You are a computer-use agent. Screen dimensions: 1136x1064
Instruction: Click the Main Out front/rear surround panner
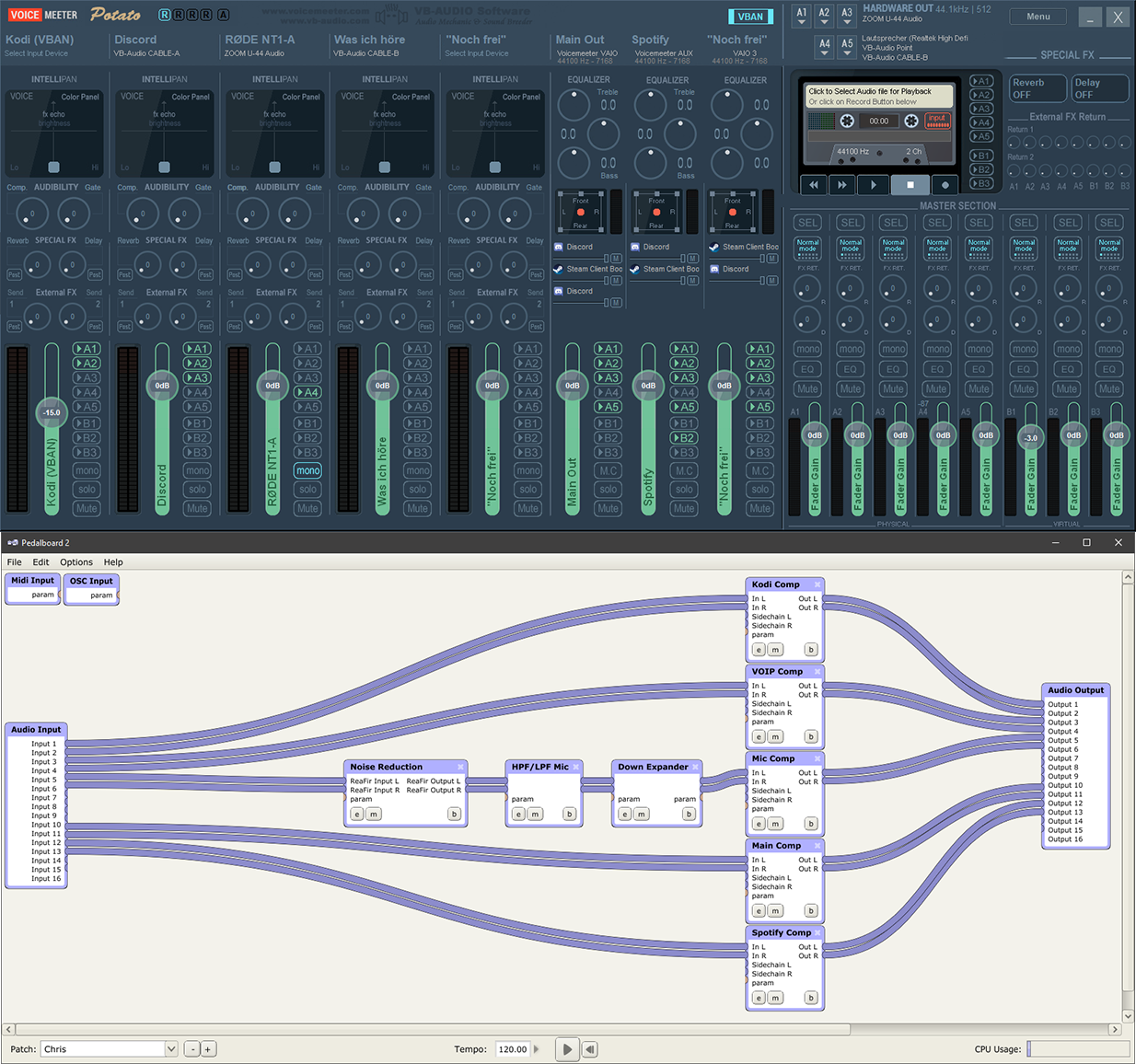pos(580,213)
